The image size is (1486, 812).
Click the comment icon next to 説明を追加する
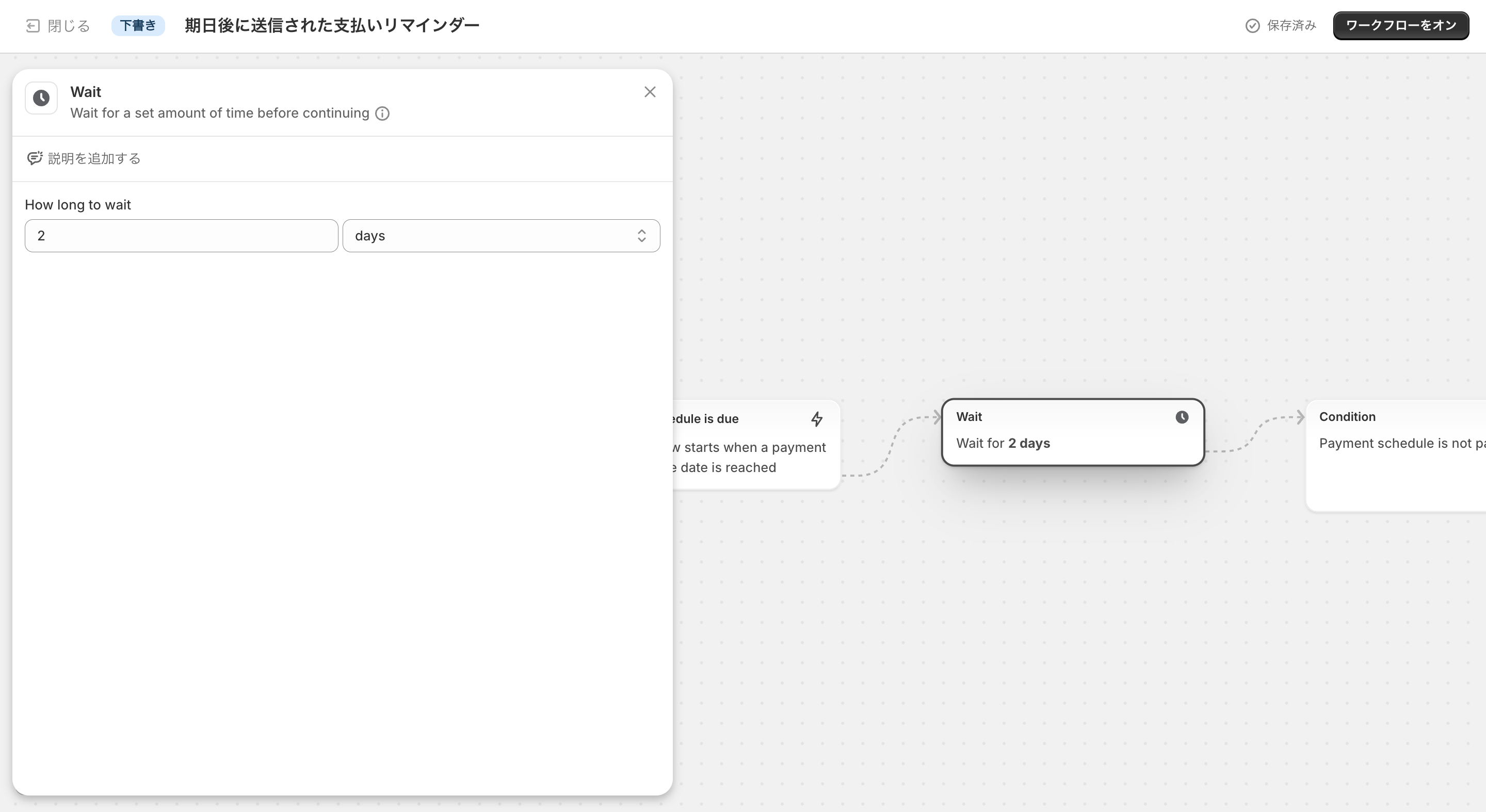click(x=35, y=158)
